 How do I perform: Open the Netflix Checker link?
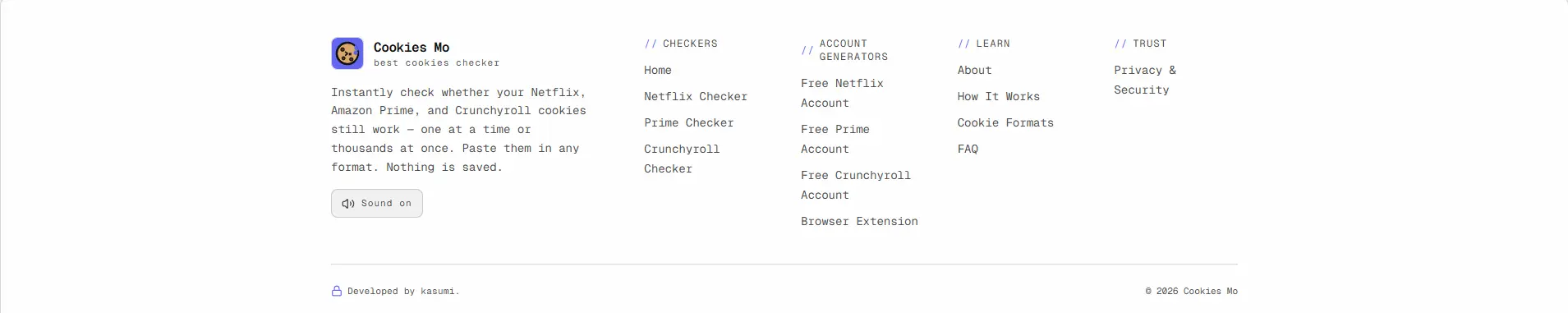pyautogui.click(x=696, y=97)
